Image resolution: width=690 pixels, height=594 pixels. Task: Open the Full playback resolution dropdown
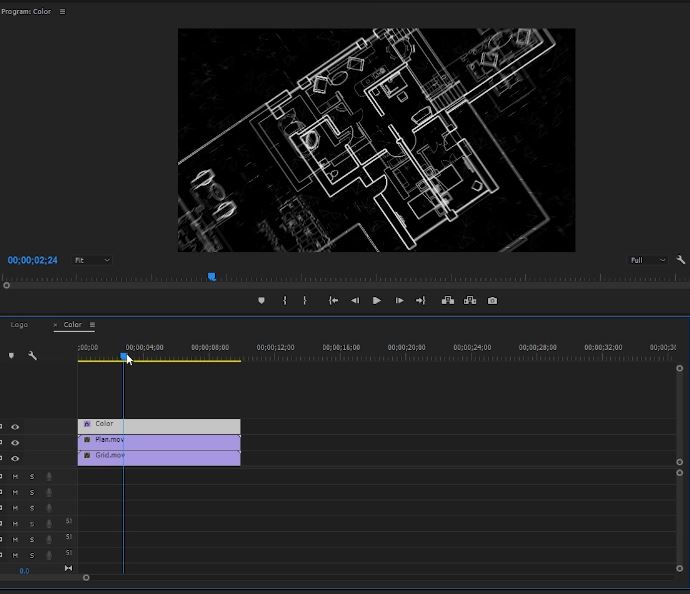[x=648, y=260]
